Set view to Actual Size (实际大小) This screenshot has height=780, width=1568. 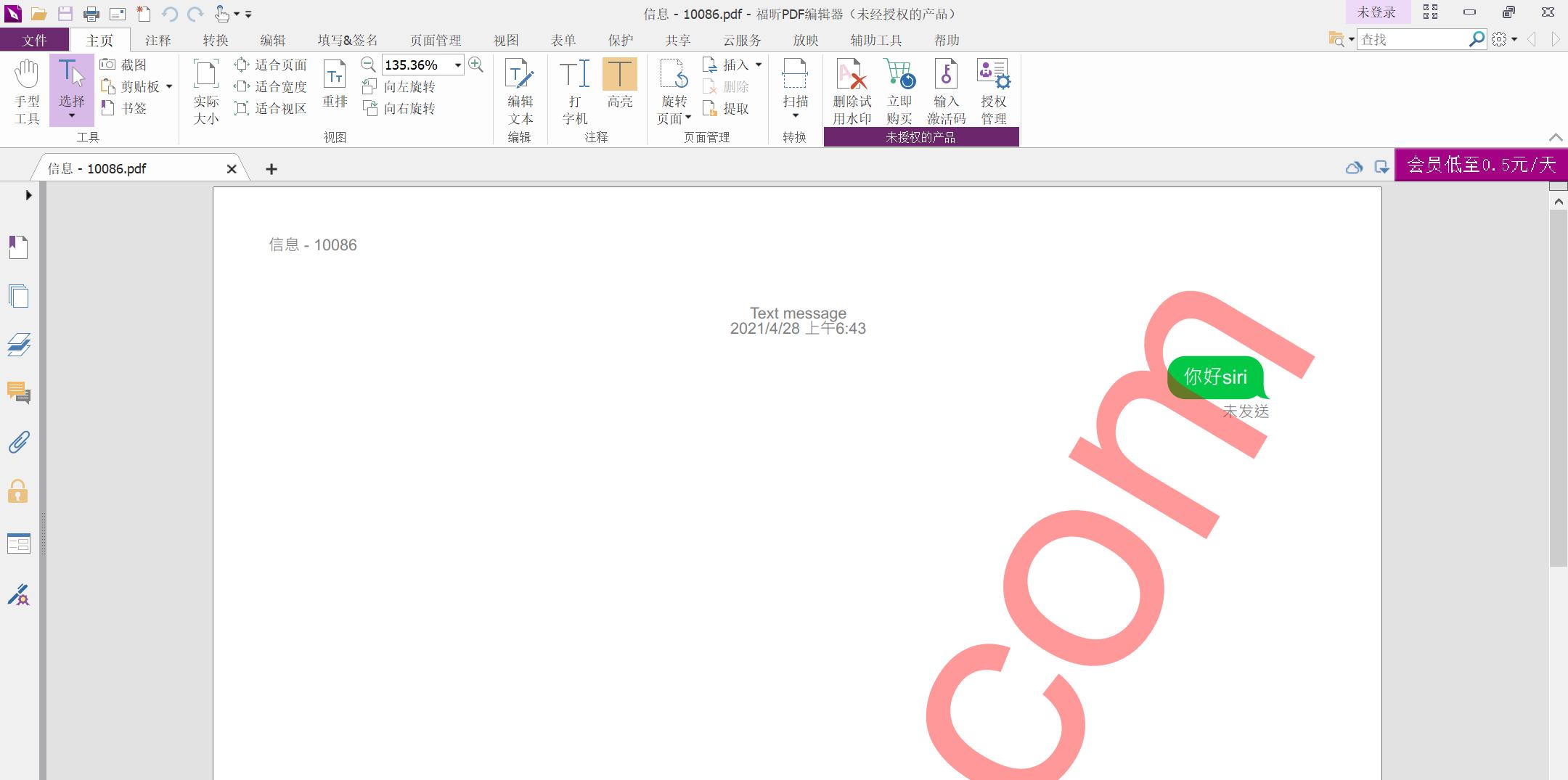[x=206, y=92]
